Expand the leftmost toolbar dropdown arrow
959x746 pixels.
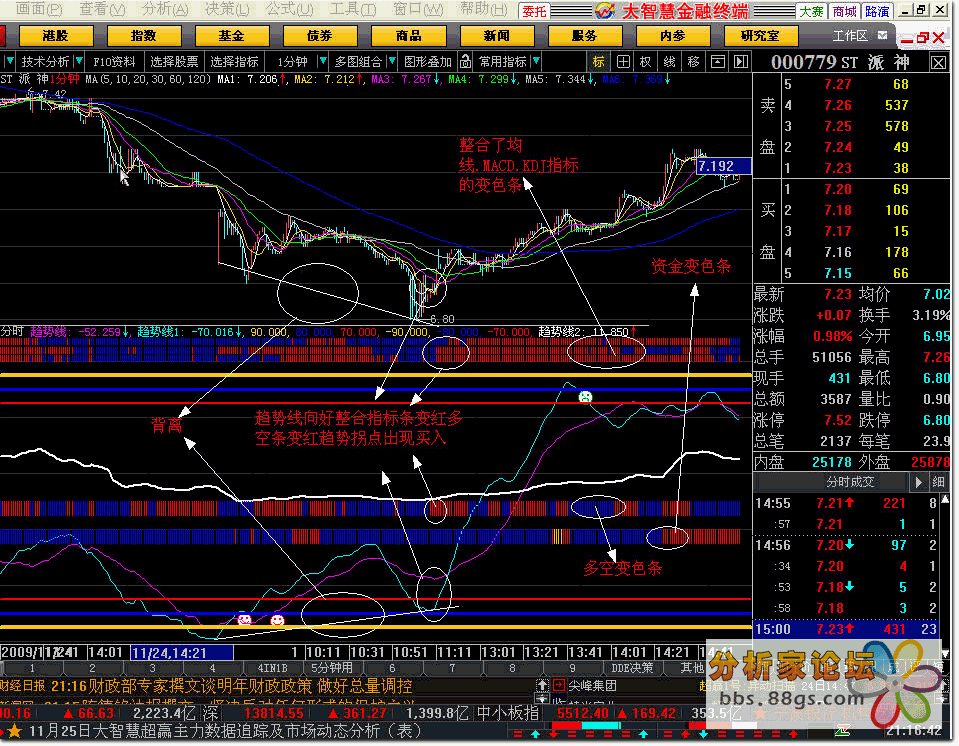[9, 61]
